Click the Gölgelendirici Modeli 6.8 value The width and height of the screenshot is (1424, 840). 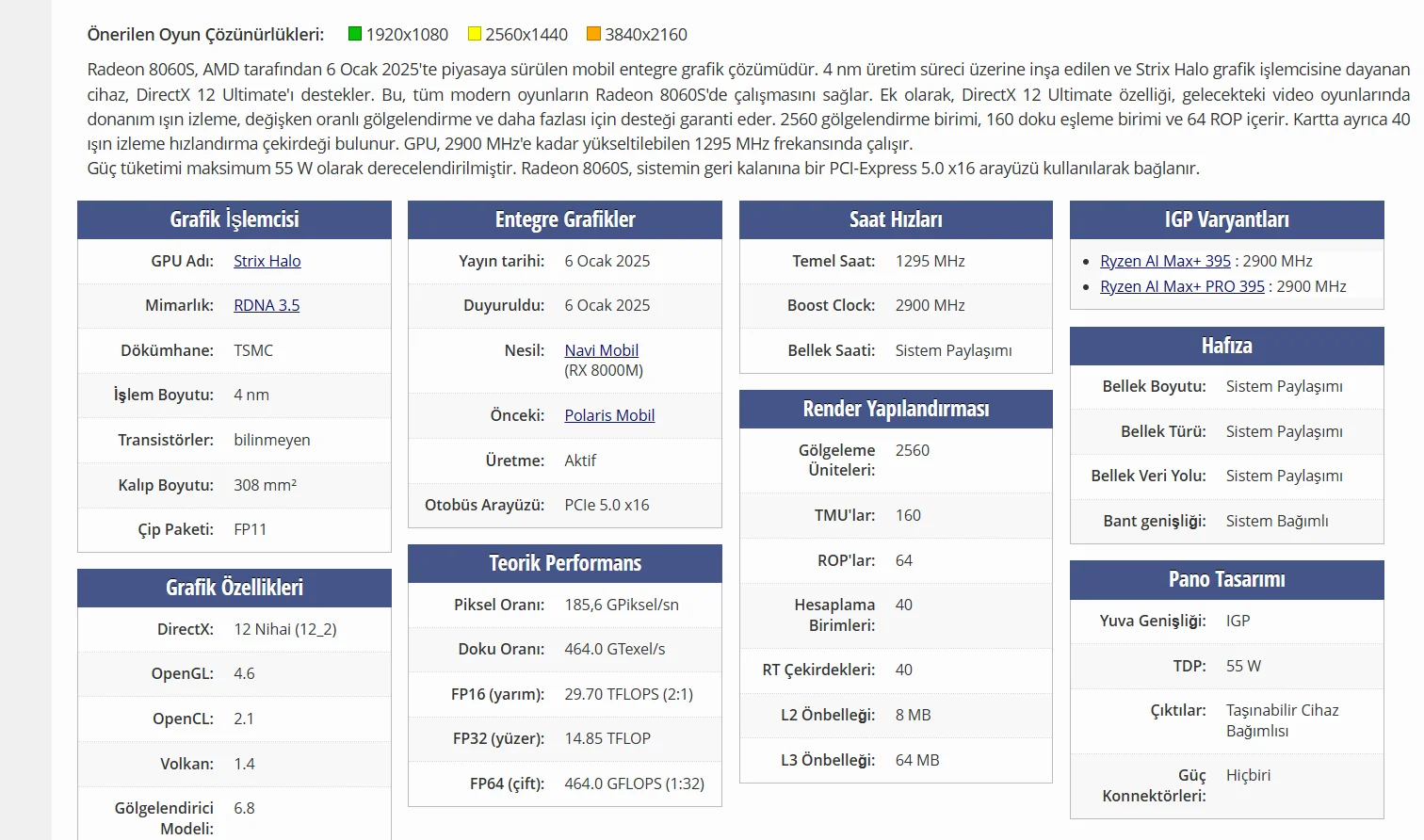pyautogui.click(x=245, y=808)
